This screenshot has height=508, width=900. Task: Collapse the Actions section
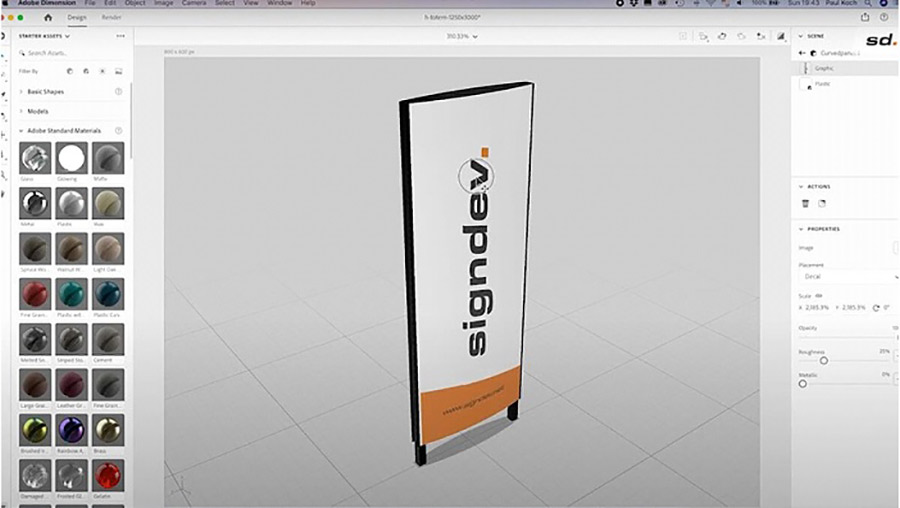click(x=801, y=187)
